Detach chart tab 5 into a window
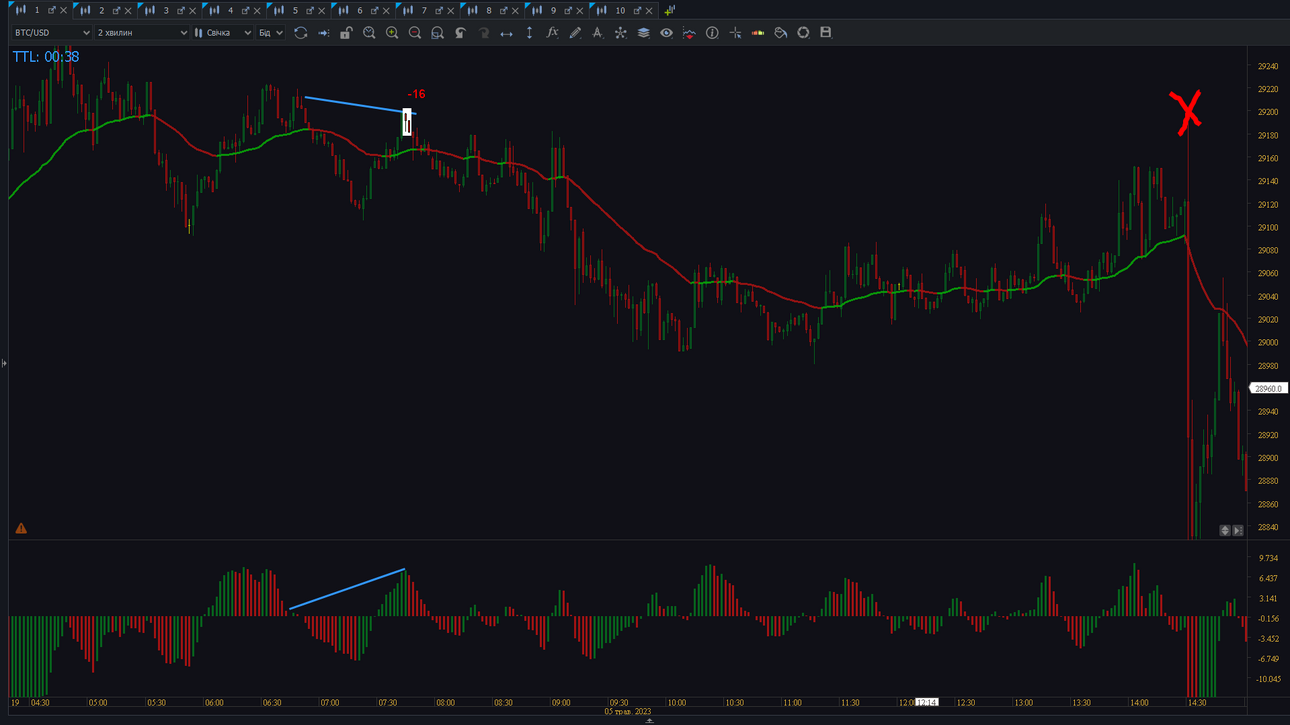Screen dimensions: 1290x725 click(x=310, y=10)
